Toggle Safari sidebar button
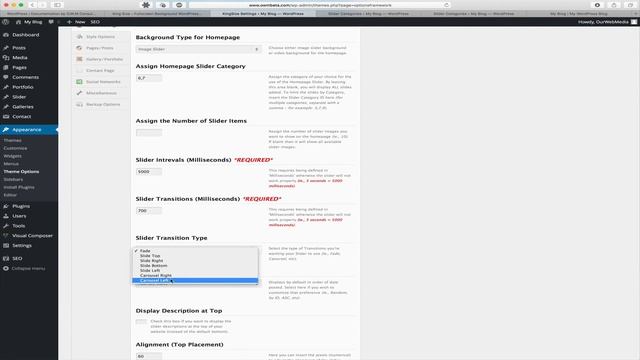 (58, 5)
